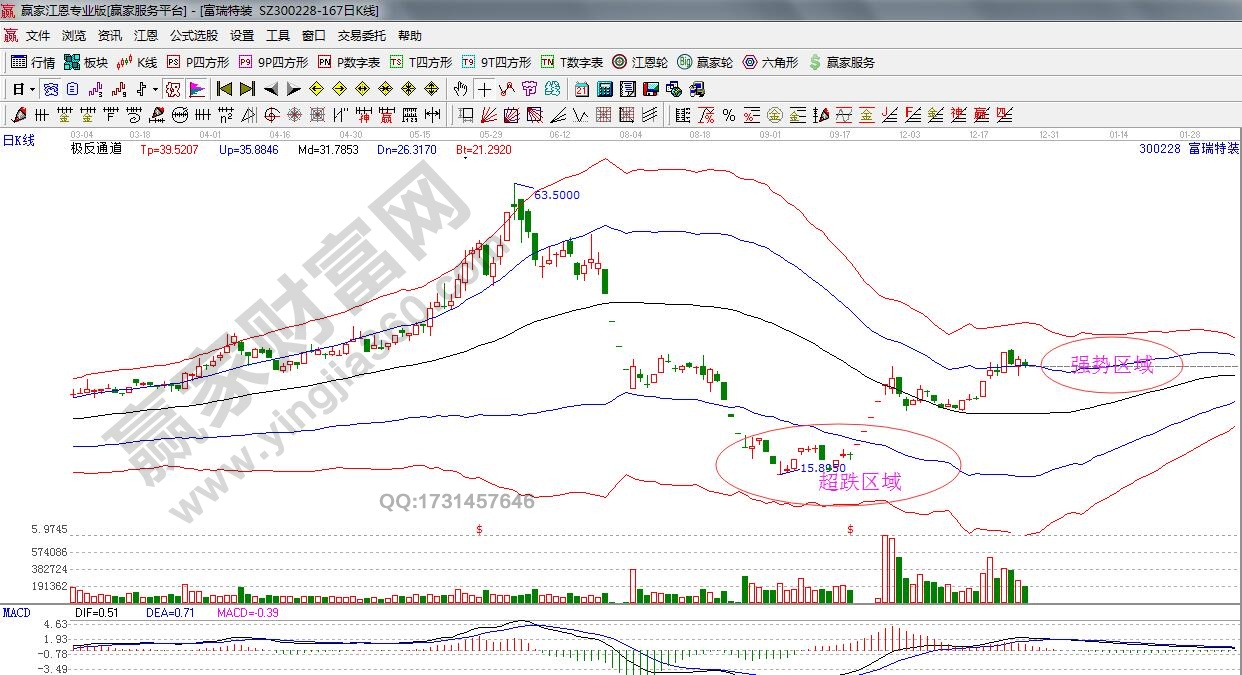Viewport: 1242px width, 675px height.
Task: Open the 公式选股 menu
Action: pyautogui.click(x=193, y=36)
